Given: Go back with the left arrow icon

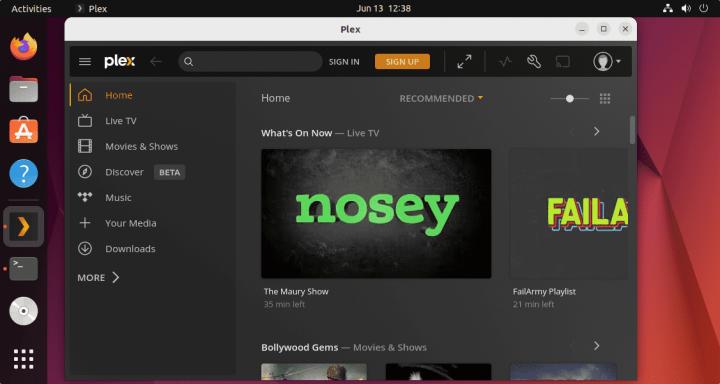Looking at the screenshot, I should click(156, 62).
